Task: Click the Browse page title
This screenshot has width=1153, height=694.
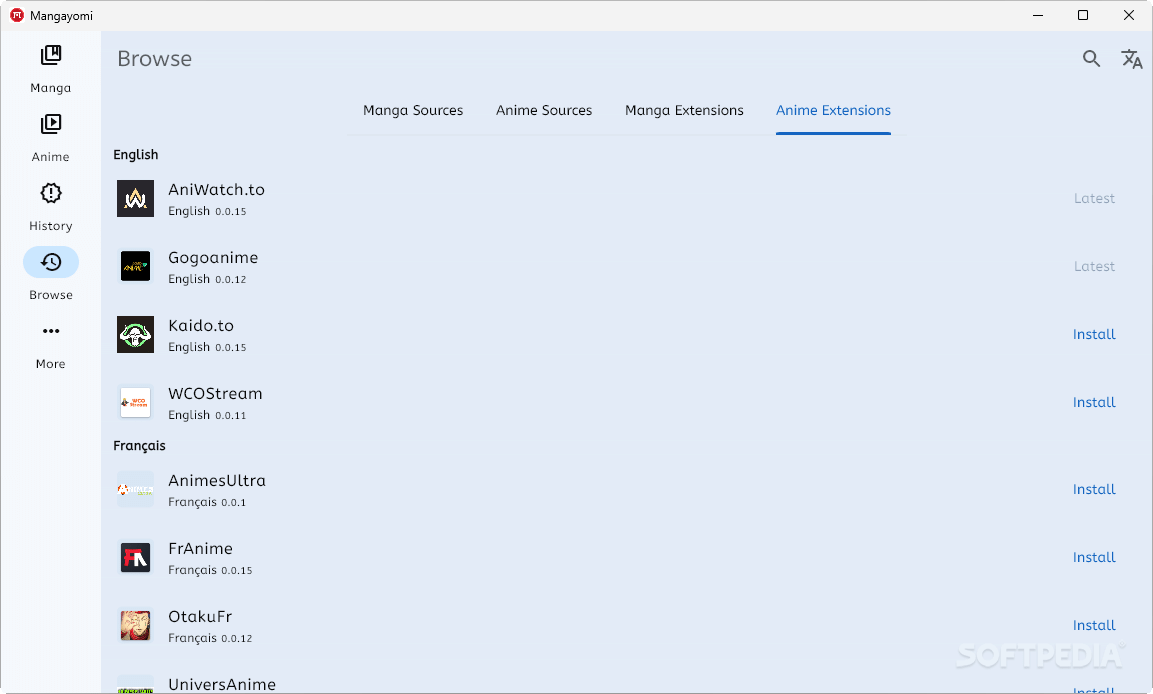Action: pos(154,59)
